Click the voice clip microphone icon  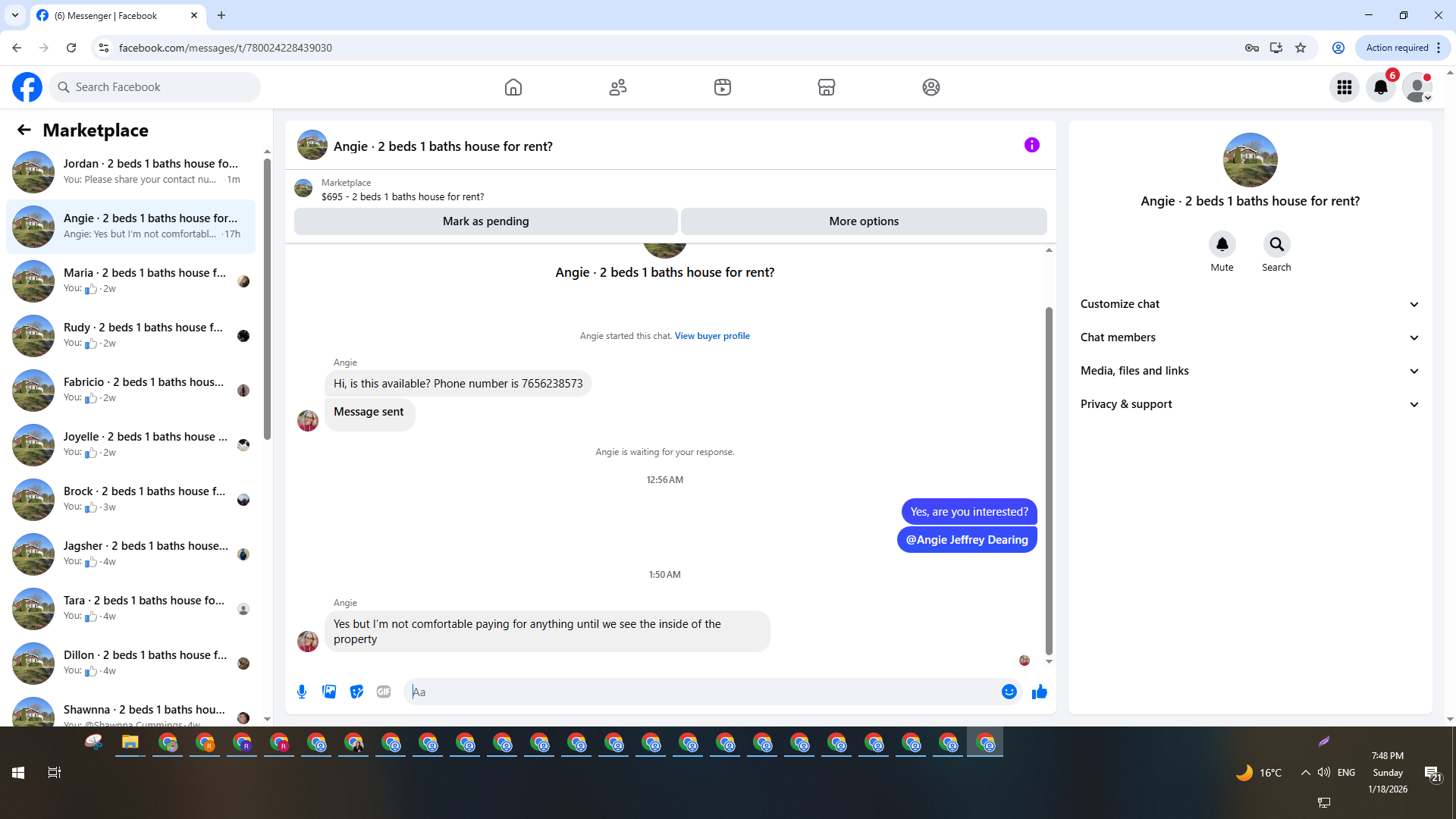302,692
